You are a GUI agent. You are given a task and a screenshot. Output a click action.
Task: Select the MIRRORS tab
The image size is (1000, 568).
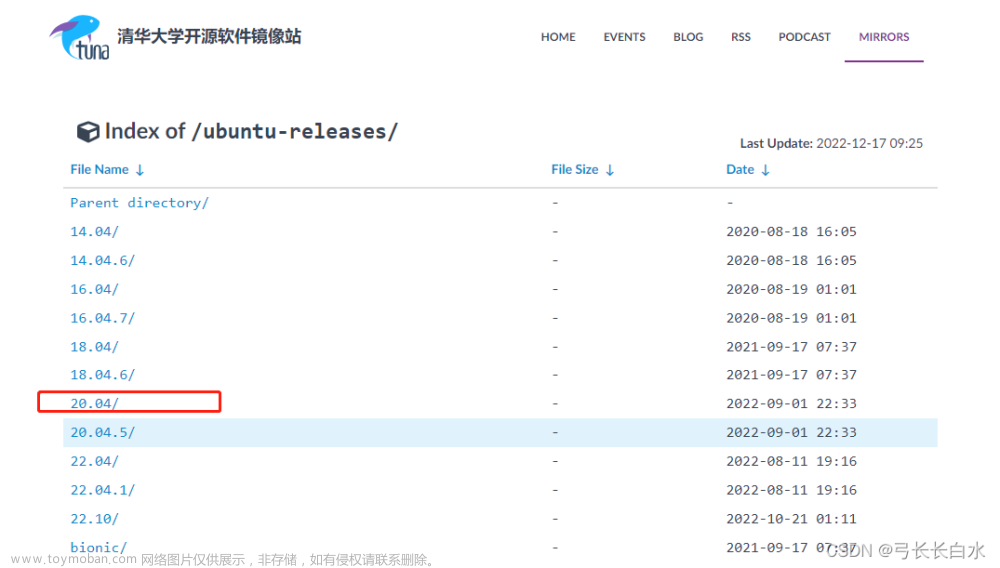pos(884,37)
